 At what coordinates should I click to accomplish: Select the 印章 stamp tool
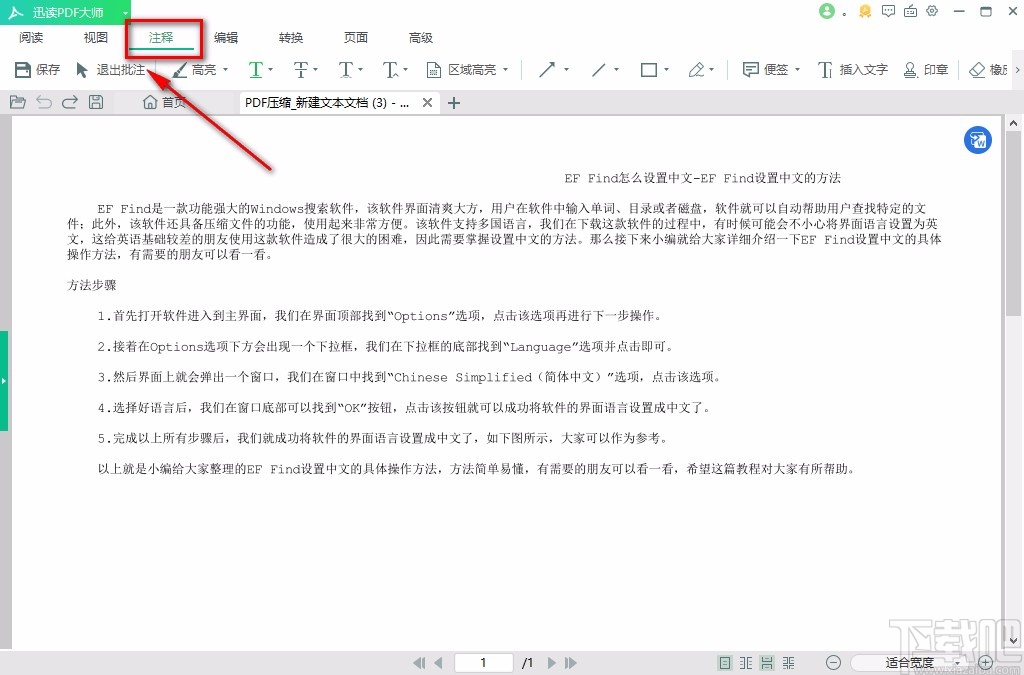pos(925,70)
